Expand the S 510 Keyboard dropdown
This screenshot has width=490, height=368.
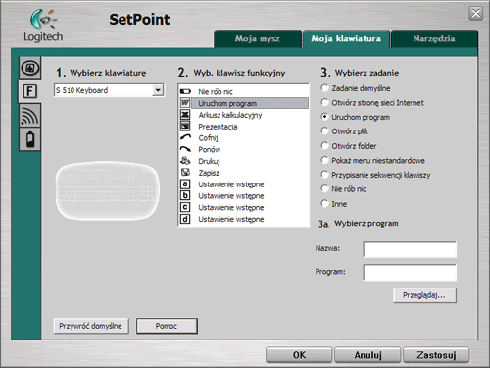click(x=158, y=90)
